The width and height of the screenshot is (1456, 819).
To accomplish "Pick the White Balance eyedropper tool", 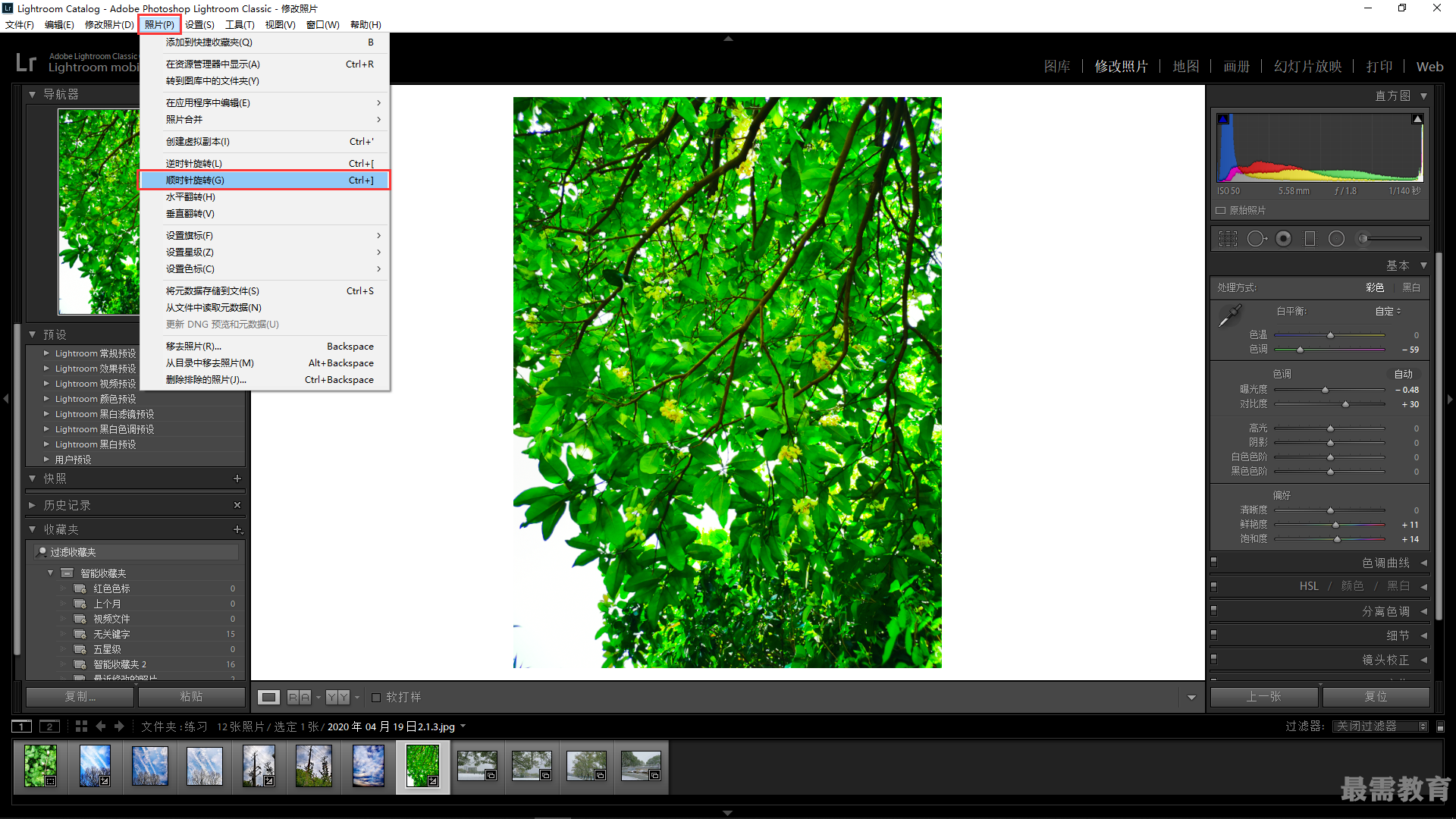I will coord(1229,315).
